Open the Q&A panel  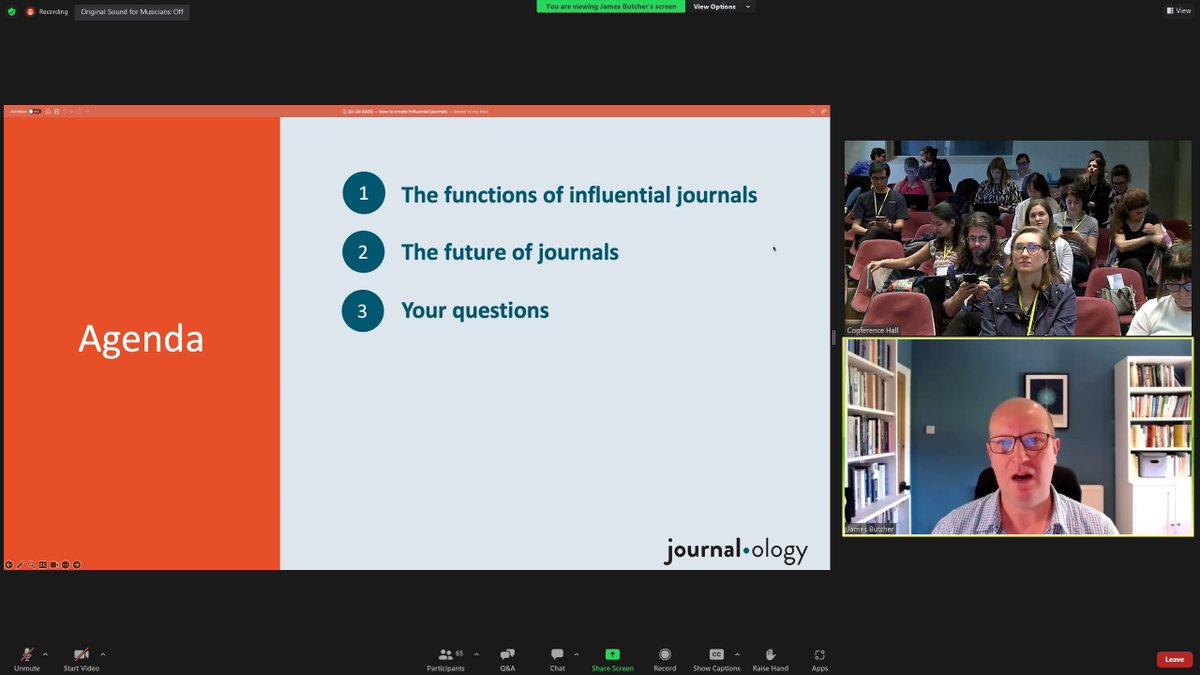[507, 658]
